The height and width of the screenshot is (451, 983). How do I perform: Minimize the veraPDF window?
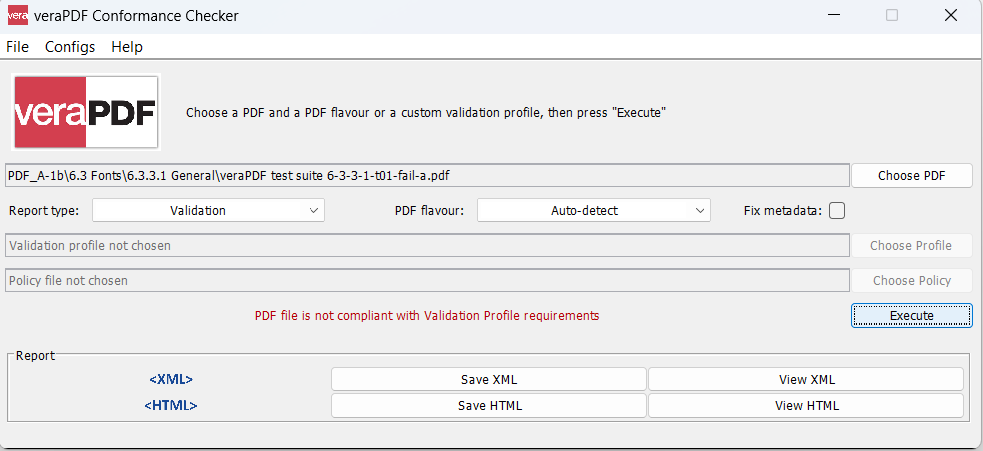coord(833,16)
